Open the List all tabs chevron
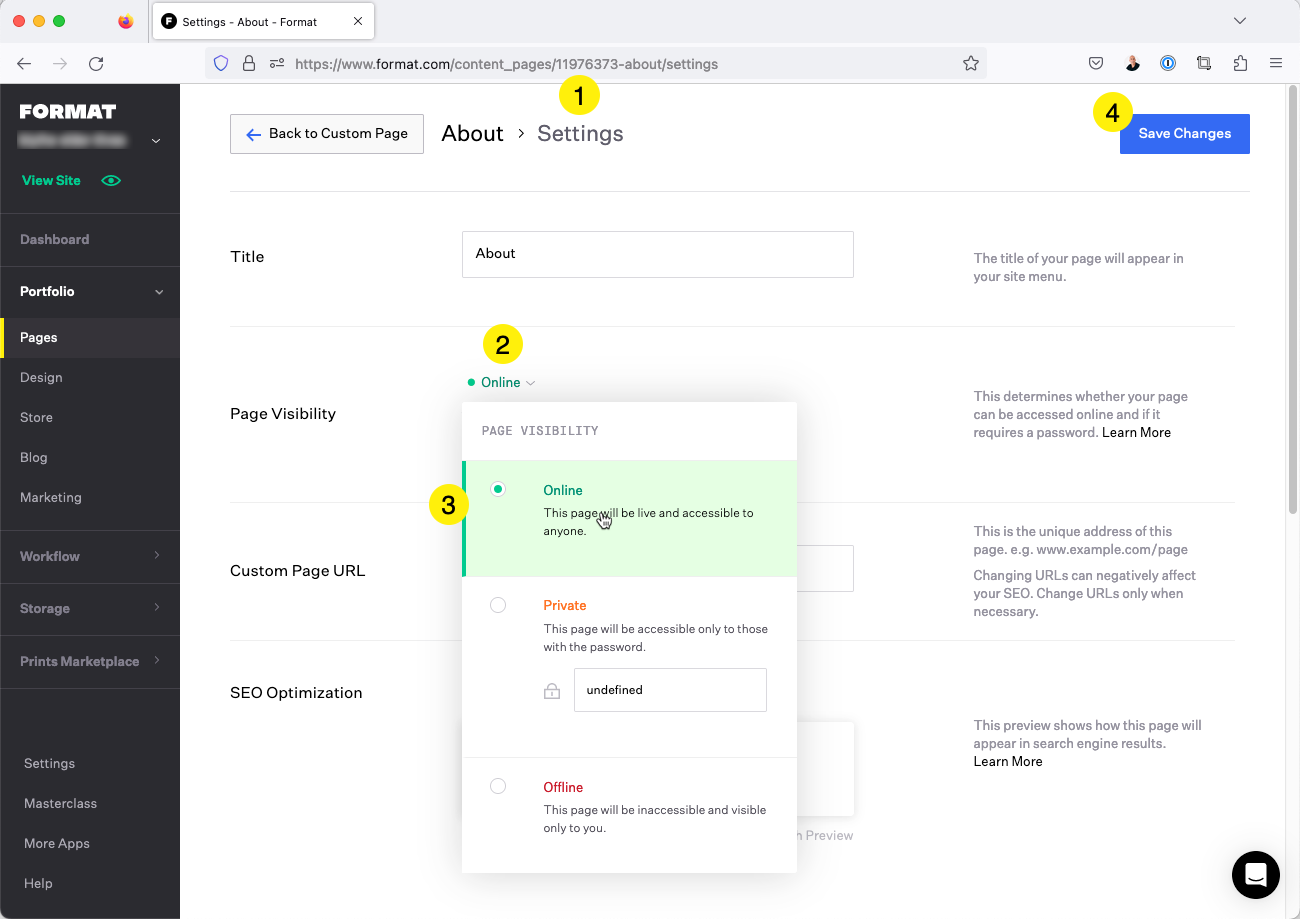 point(1240,21)
